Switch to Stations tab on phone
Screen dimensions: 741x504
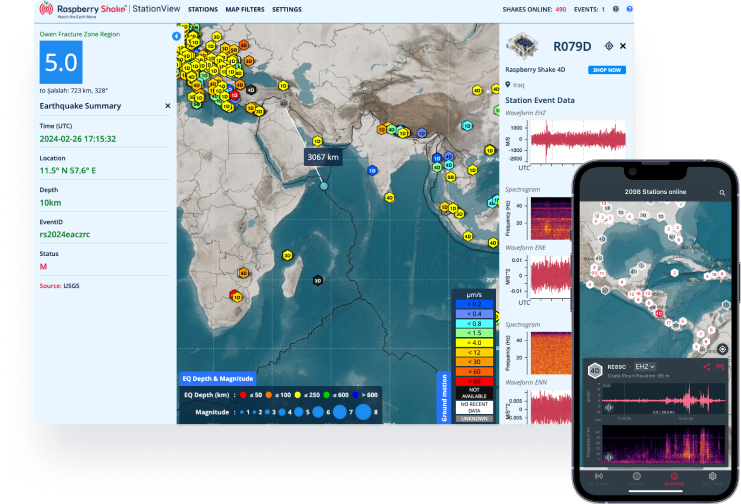coord(674,478)
